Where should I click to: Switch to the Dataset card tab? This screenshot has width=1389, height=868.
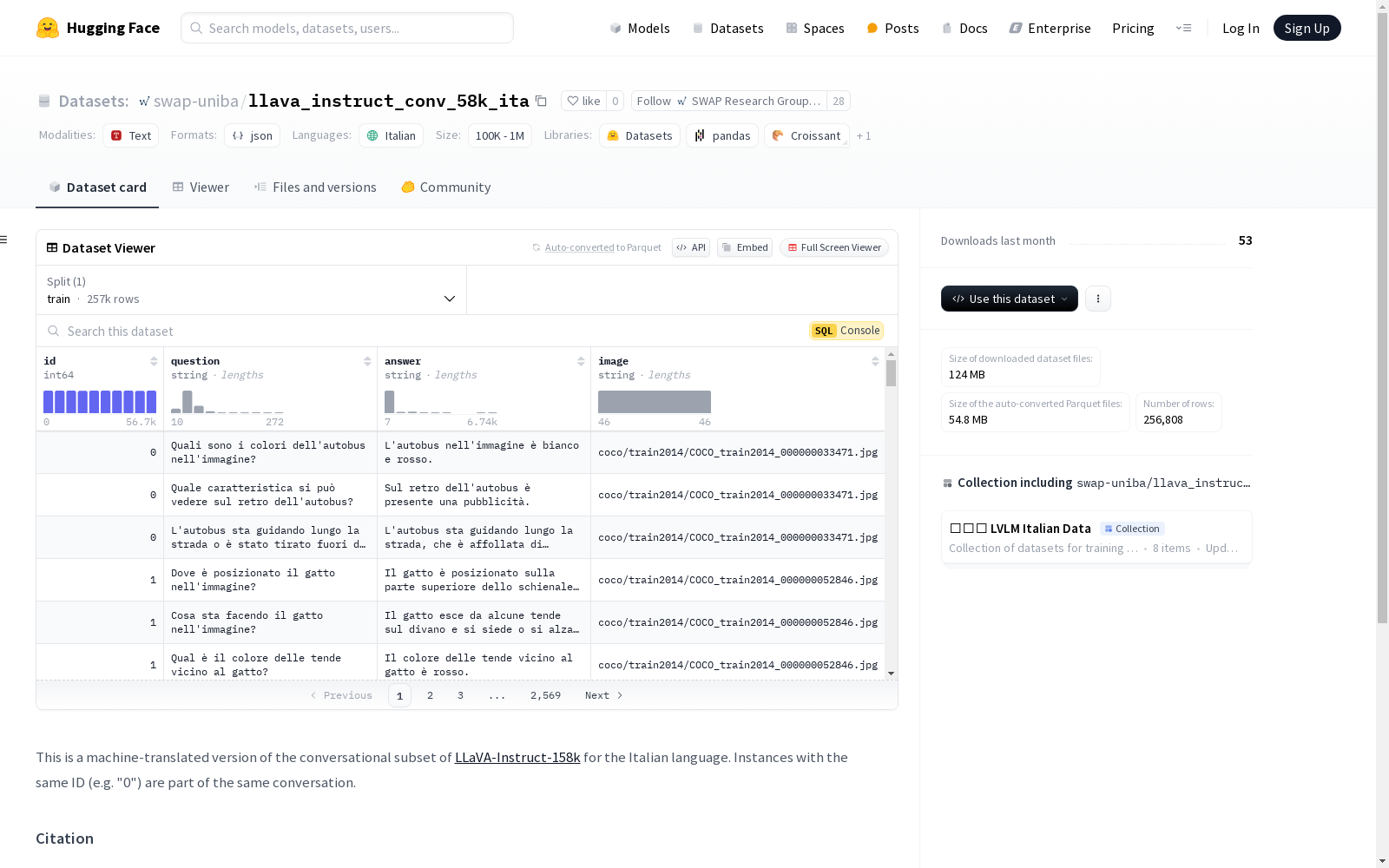click(x=97, y=187)
